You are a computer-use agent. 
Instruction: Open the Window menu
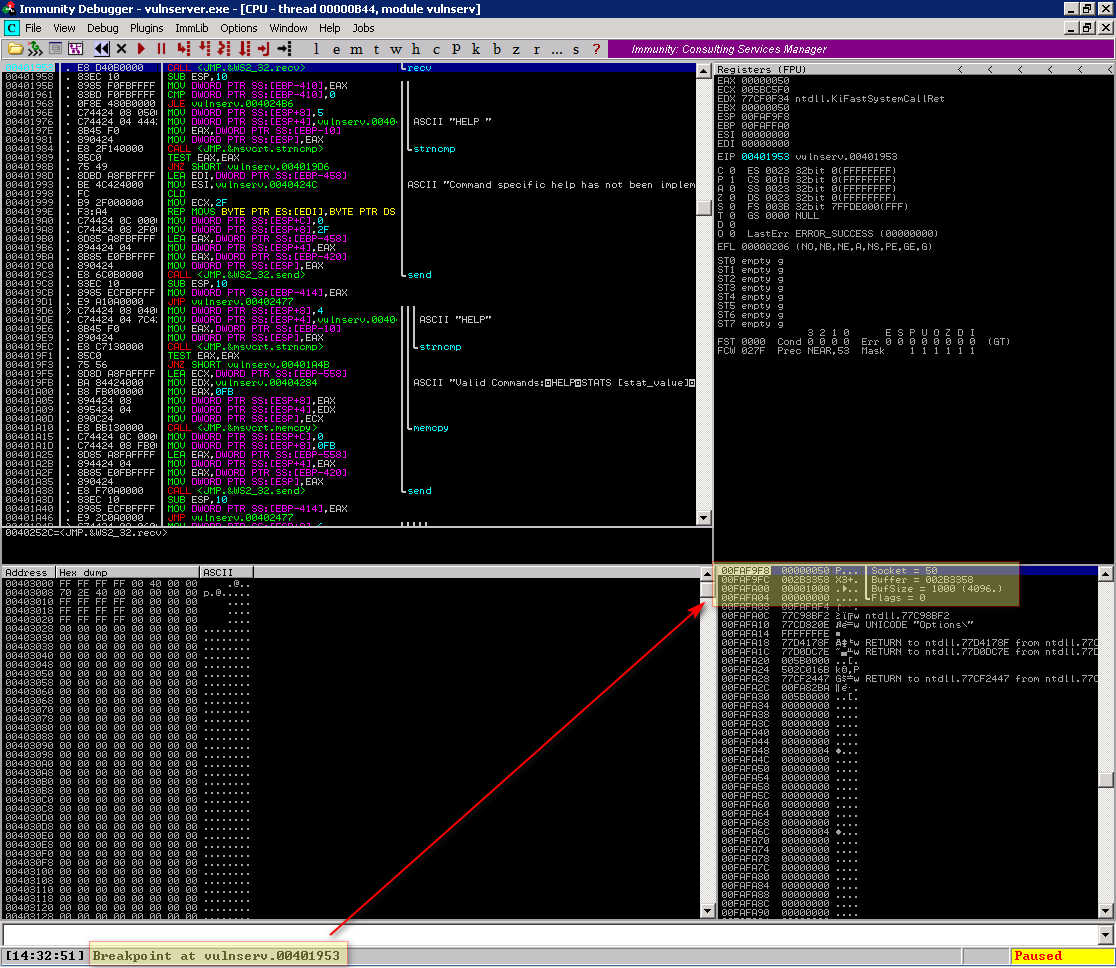tap(288, 28)
